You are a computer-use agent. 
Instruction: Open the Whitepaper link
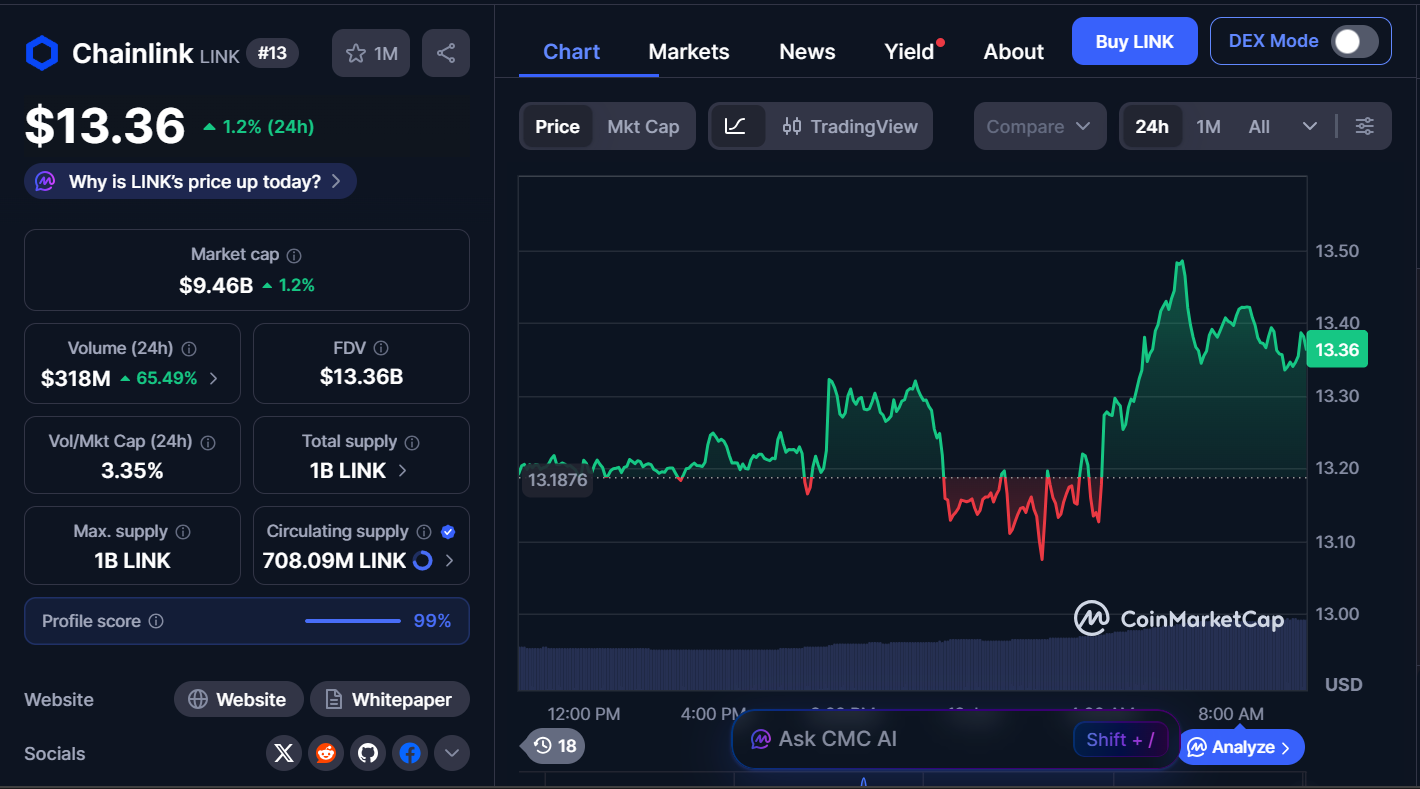tap(389, 699)
